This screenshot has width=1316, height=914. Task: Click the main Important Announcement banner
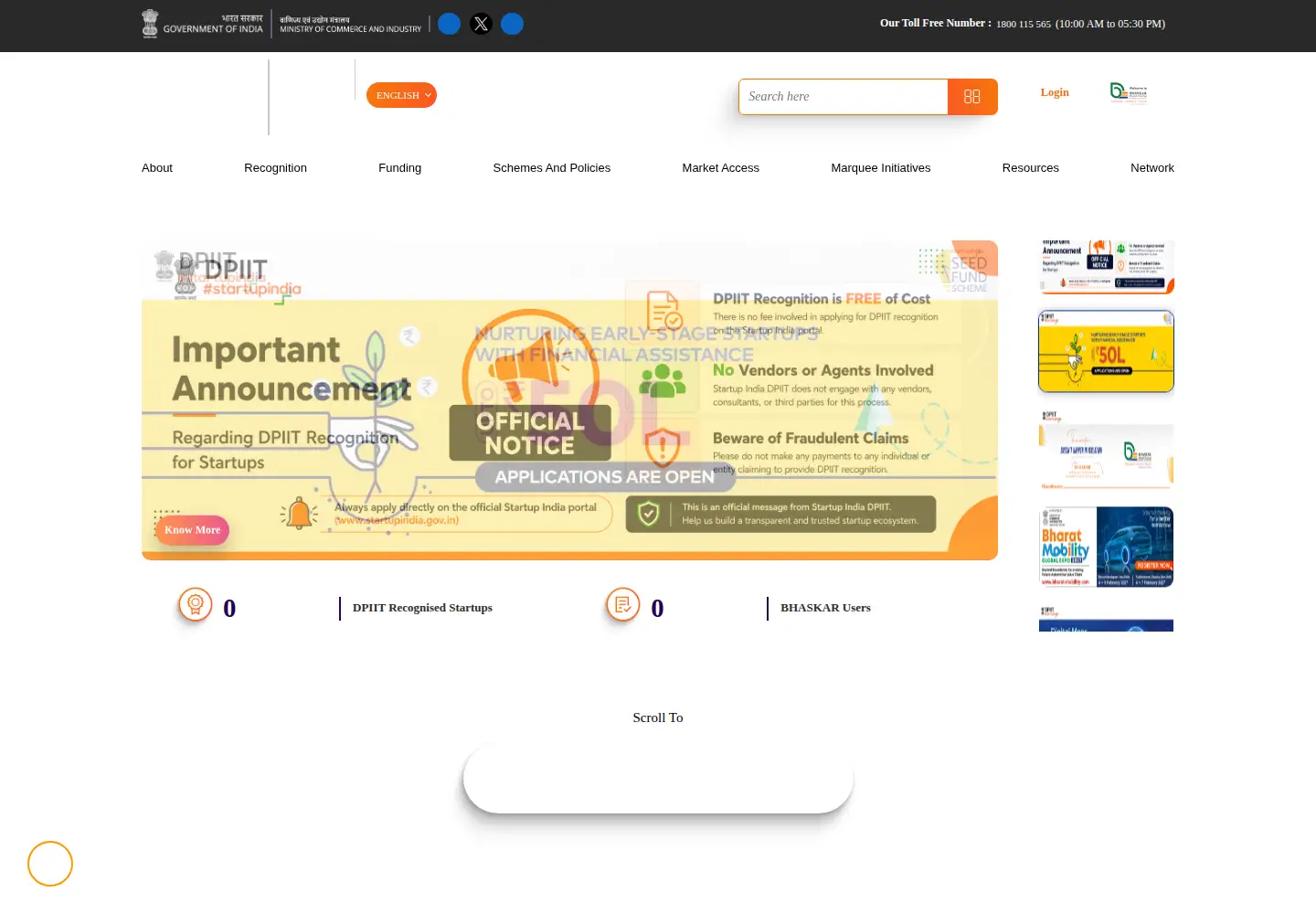tap(569, 400)
